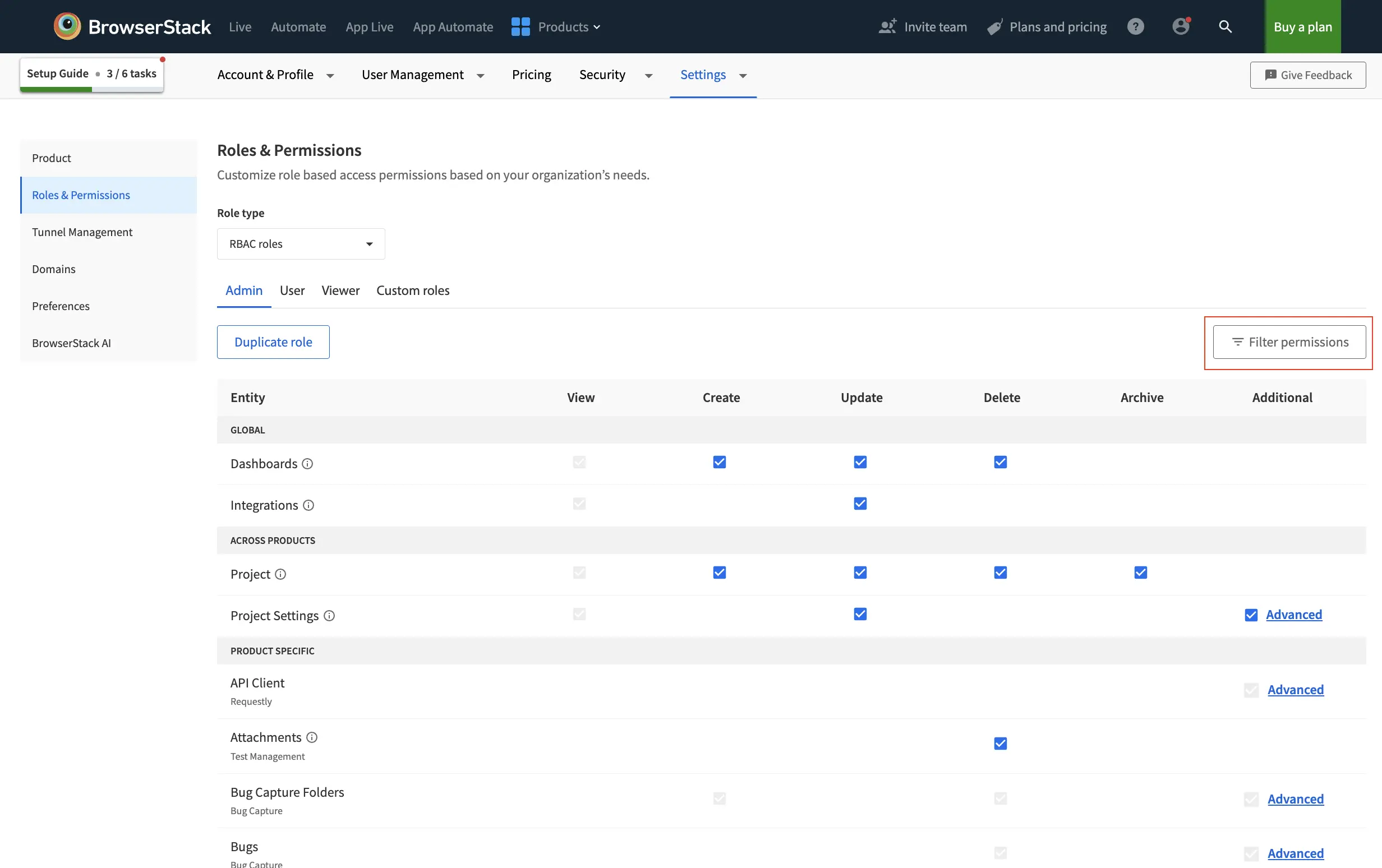1382x868 pixels.
Task: Expand the Security menu chevron
Action: click(x=648, y=75)
